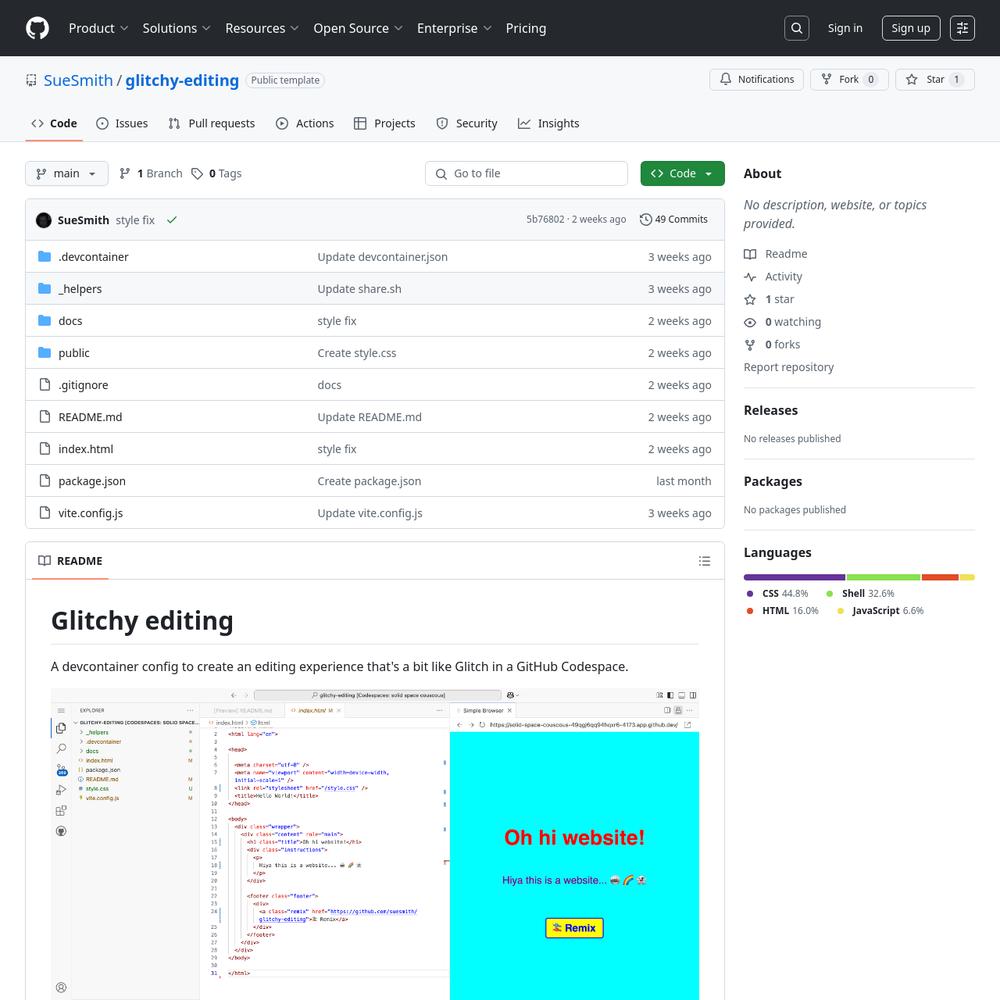
Task: Click the vite.config.js file icon
Action: (45, 512)
